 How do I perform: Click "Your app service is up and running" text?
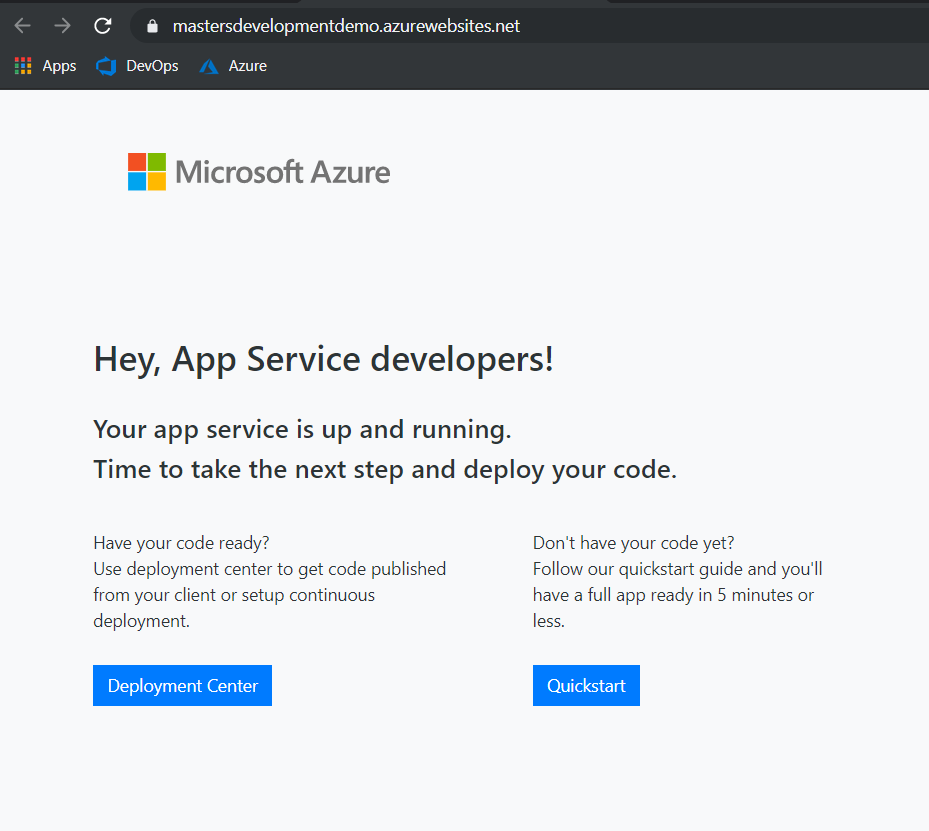coord(302,430)
